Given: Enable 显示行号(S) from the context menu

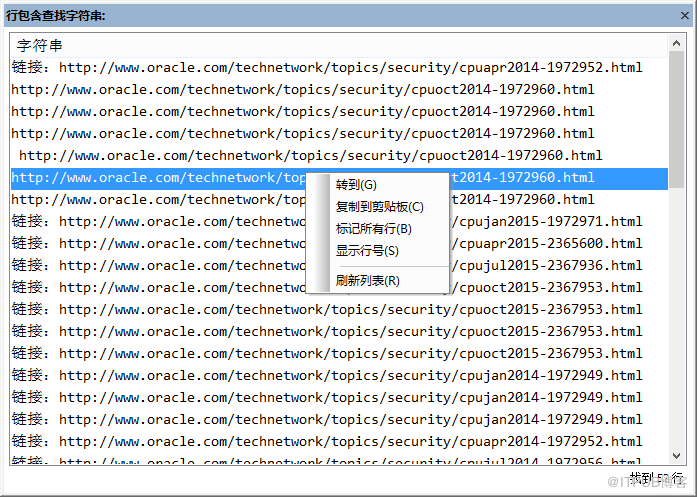Looking at the screenshot, I should [x=378, y=251].
